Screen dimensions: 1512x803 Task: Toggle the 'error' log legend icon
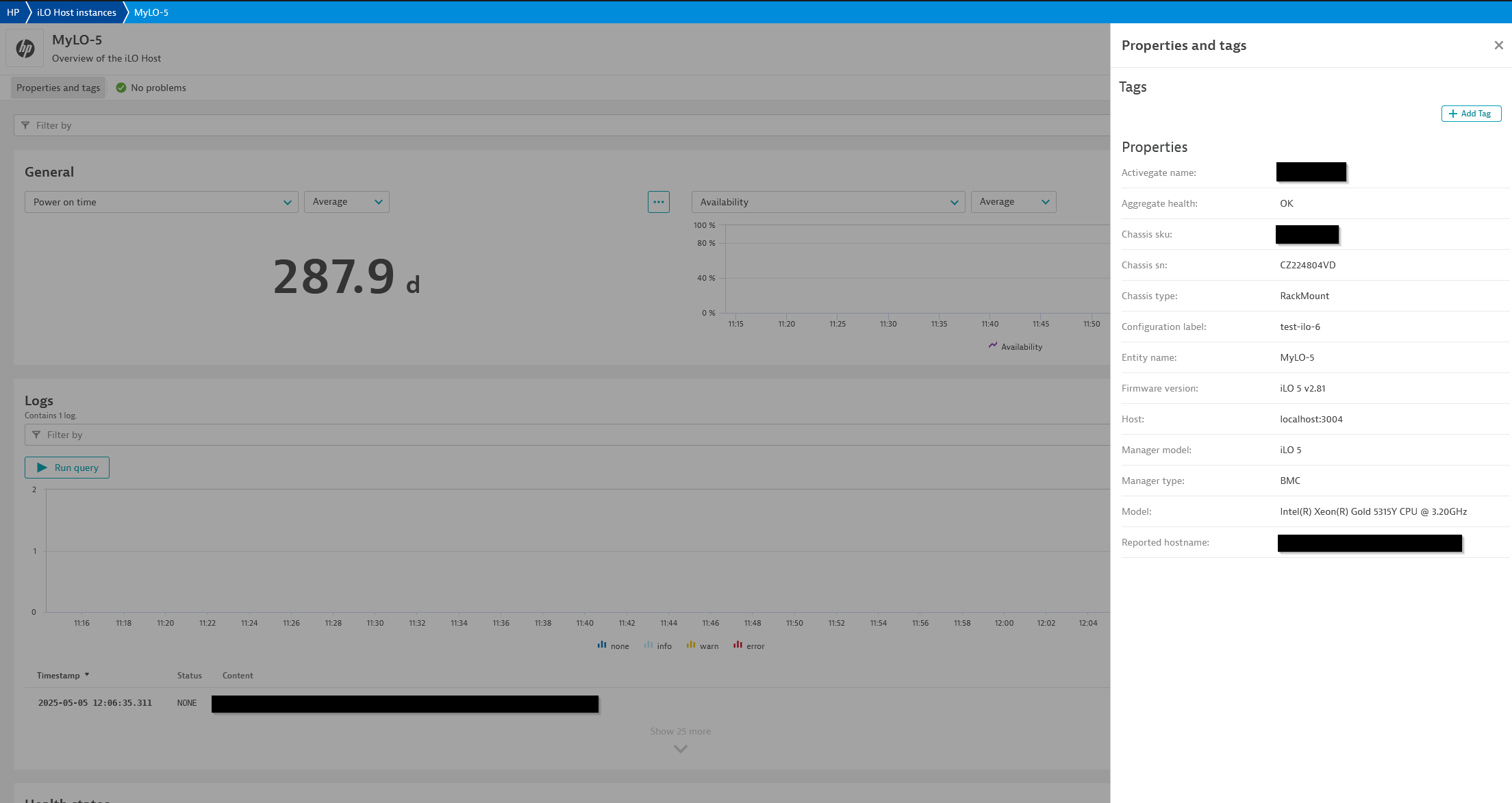pos(738,645)
